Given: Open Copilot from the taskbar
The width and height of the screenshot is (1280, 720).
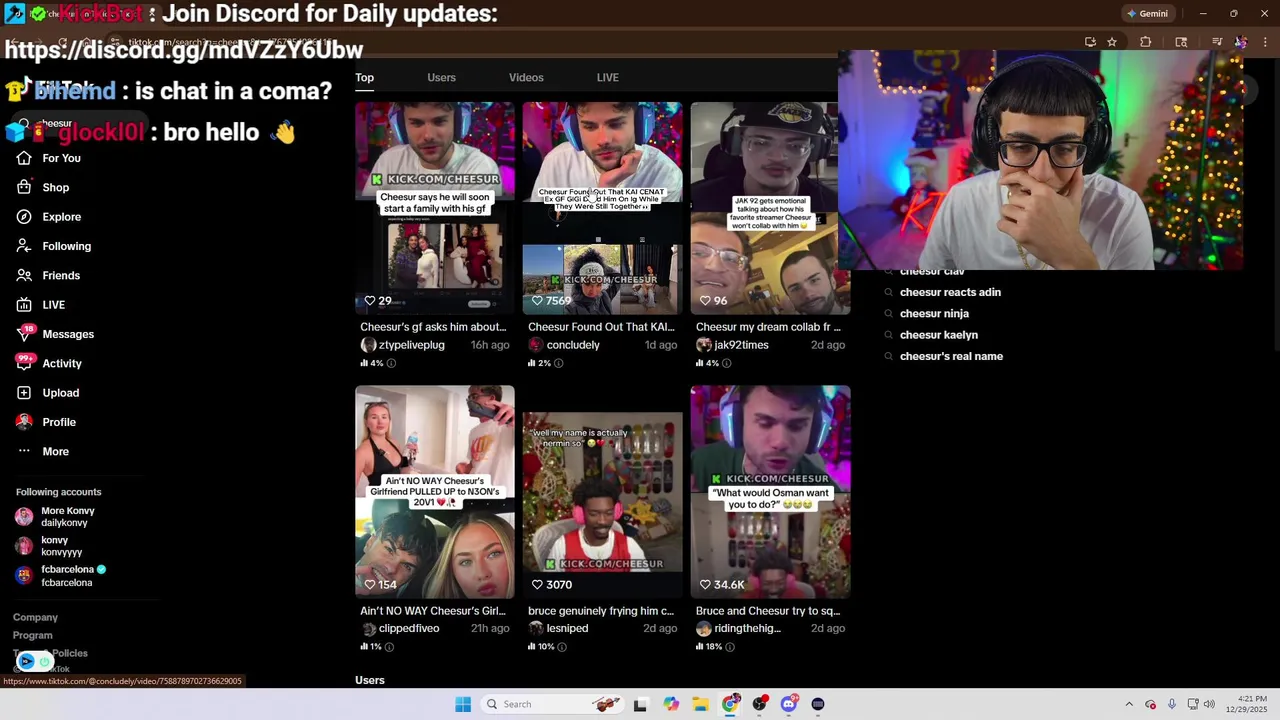Looking at the screenshot, I should pyautogui.click(x=671, y=704).
